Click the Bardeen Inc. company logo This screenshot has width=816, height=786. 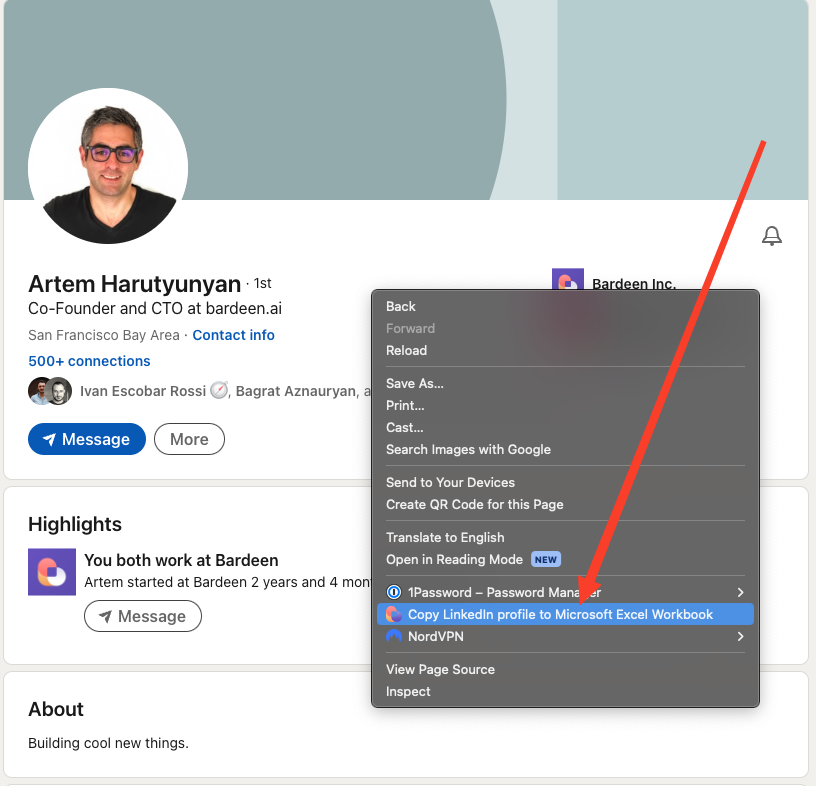click(567, 279)
